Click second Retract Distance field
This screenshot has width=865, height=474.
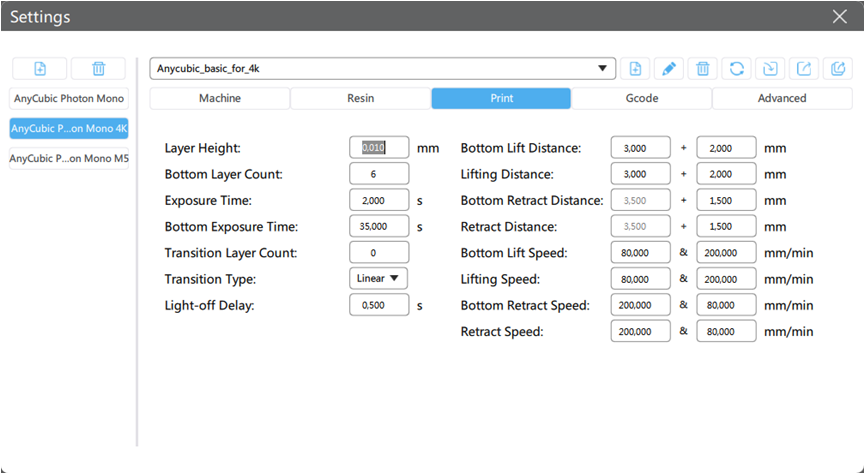726,226
